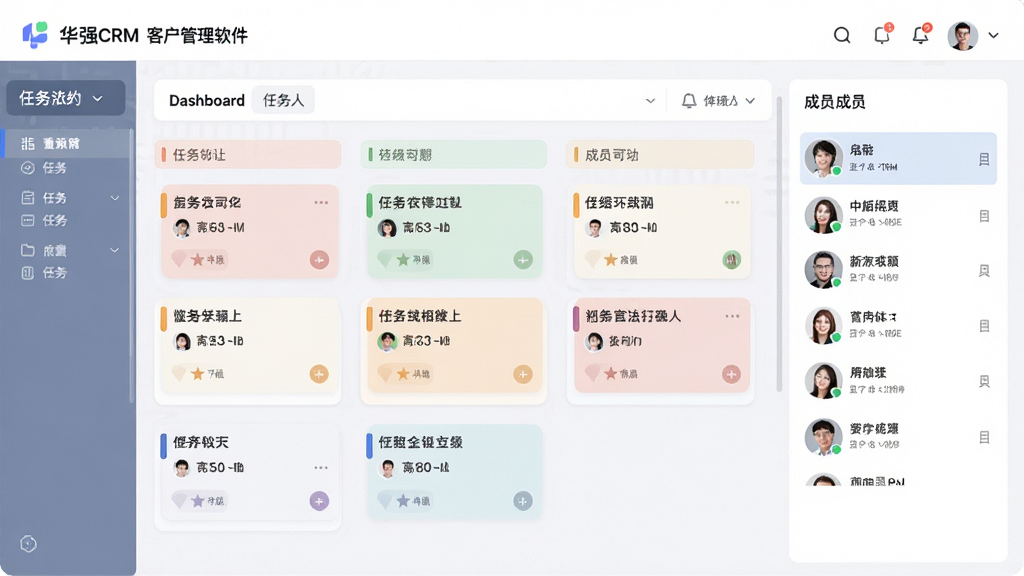Click the green column header
Screen dimensions: 1024x576
tap(454, 155)
